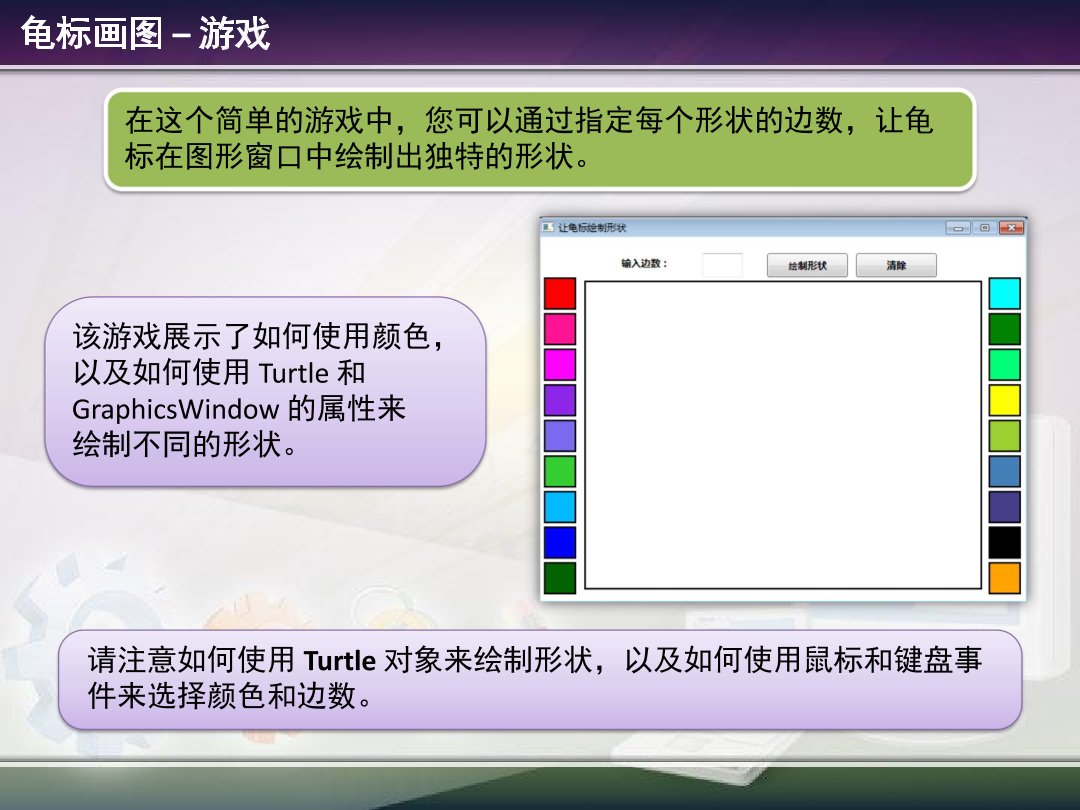Pick the yellow color swatch
Screen dimensions: 1080x810
coord(1004,400)
